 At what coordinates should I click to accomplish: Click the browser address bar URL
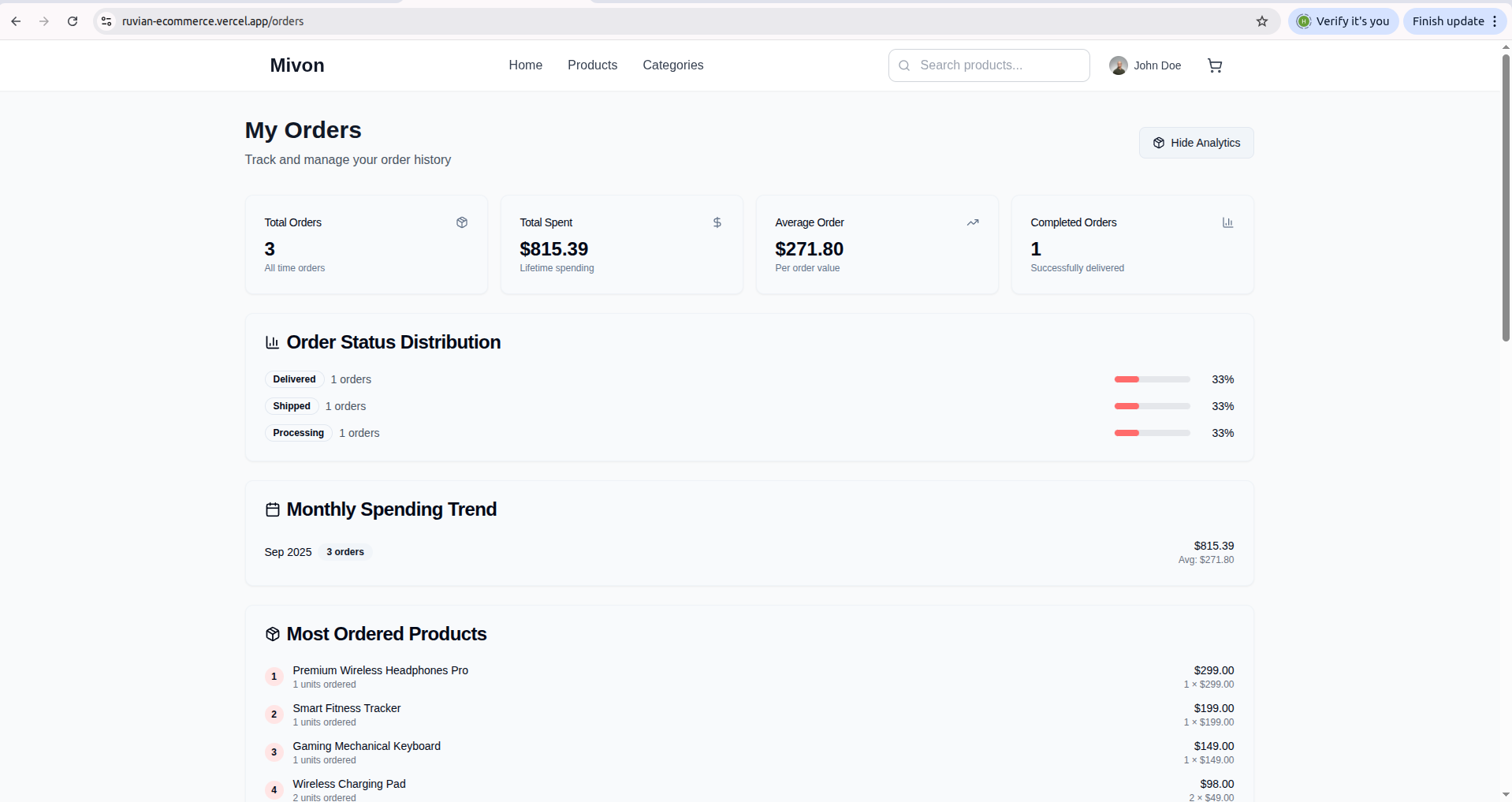tap(213, 21)
